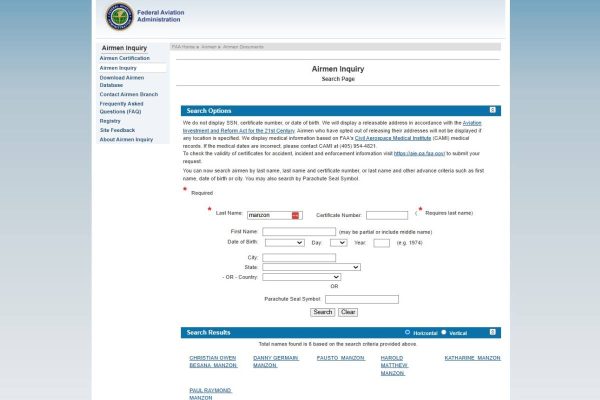Open the Aviation Investment and Reform Act link
The image size is (600, 400).
coord(332,127)
